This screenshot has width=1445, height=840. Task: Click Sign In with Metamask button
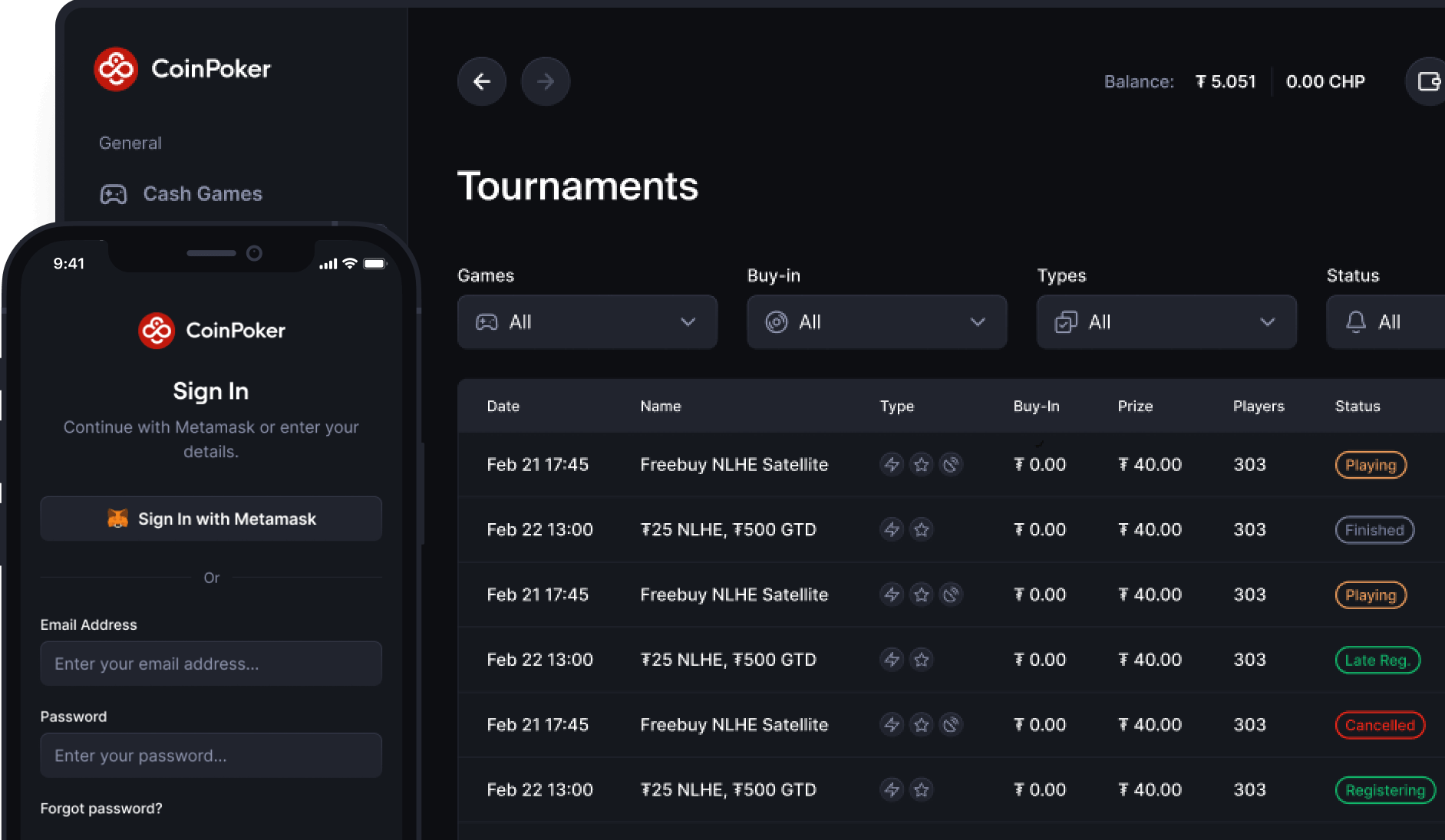211,519
